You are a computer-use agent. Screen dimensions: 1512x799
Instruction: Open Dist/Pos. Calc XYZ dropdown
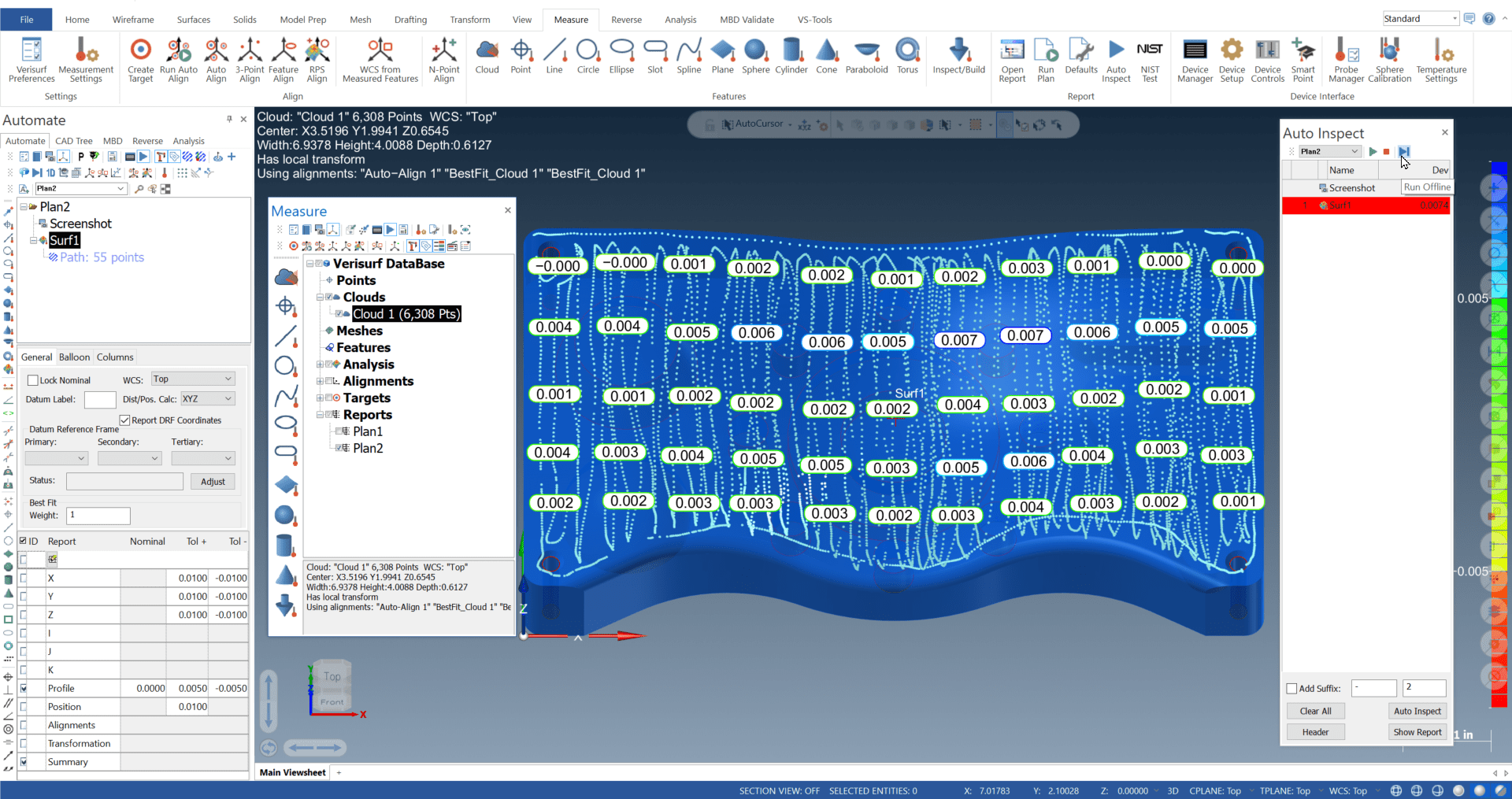pos(208,399)
